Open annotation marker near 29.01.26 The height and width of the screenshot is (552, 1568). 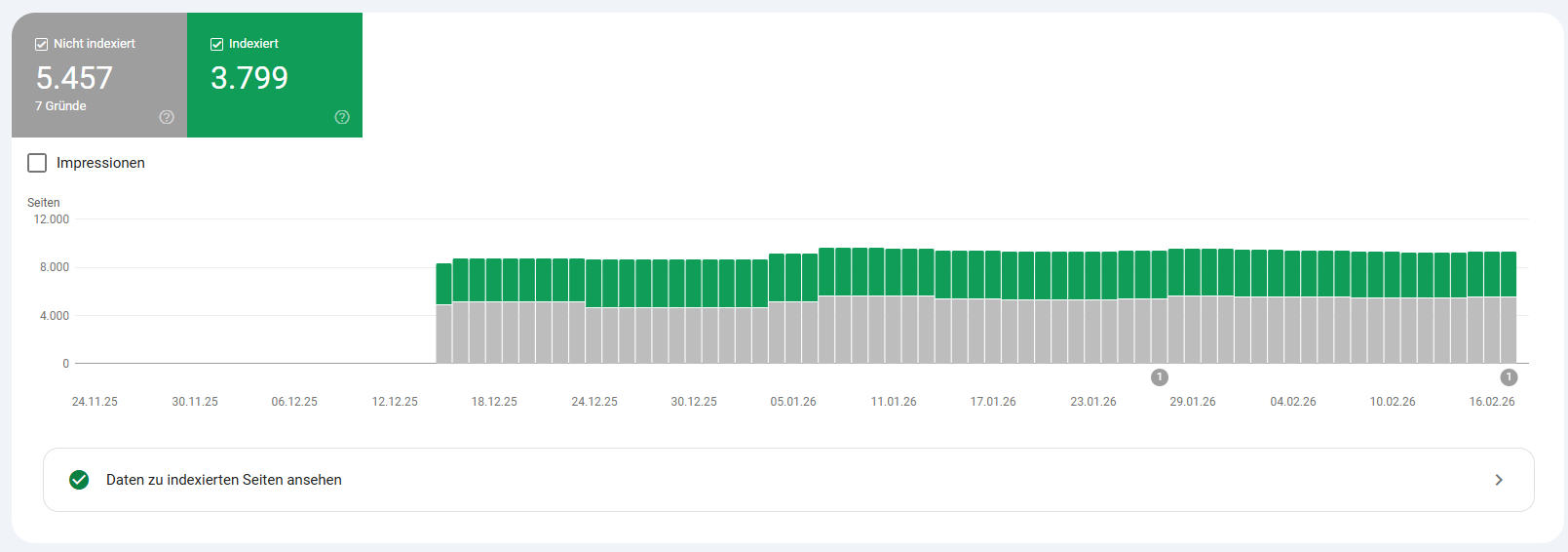coord(1159,377)
